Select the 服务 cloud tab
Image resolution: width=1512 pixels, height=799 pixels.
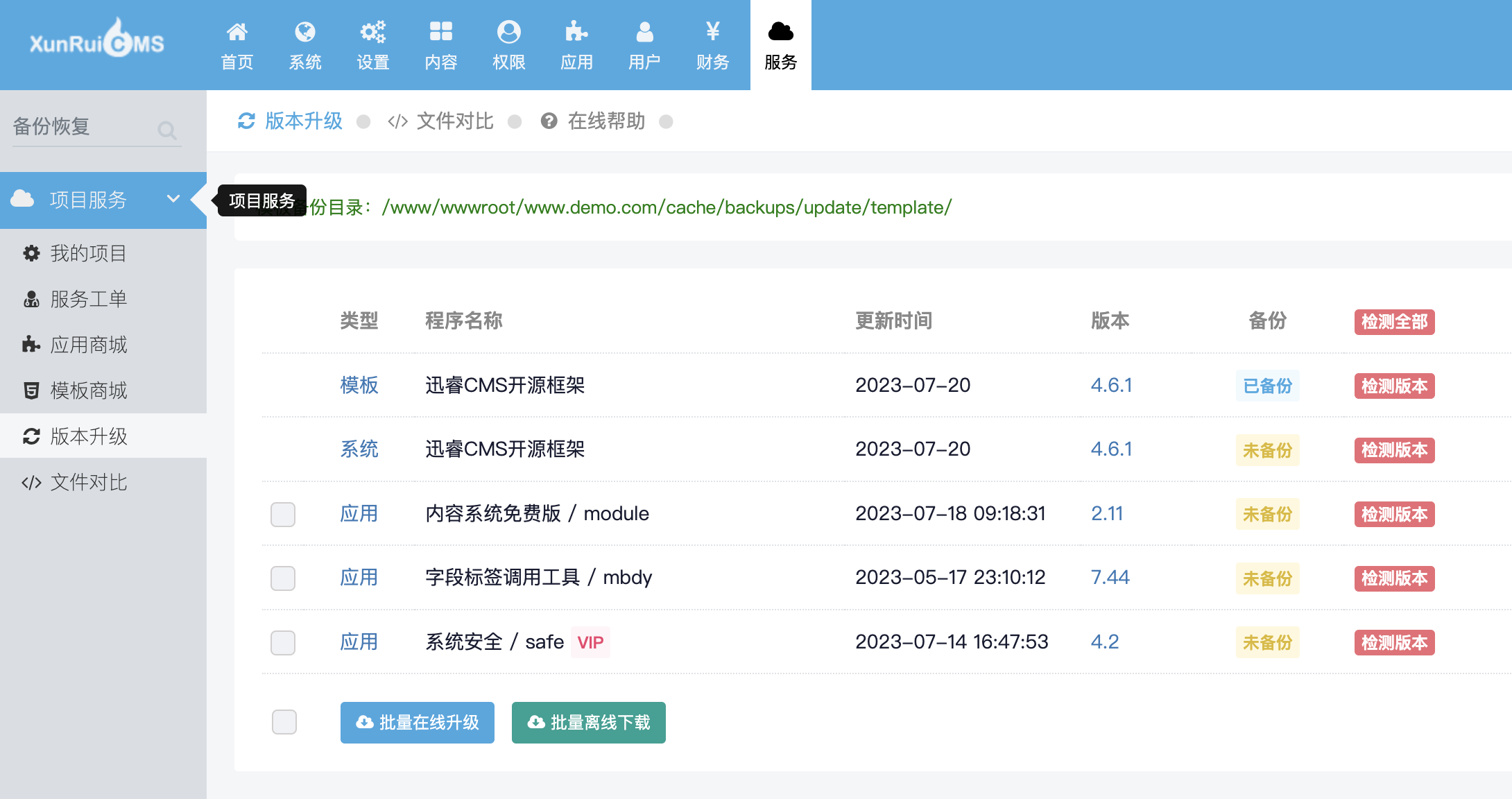click(x=781, y=45)
